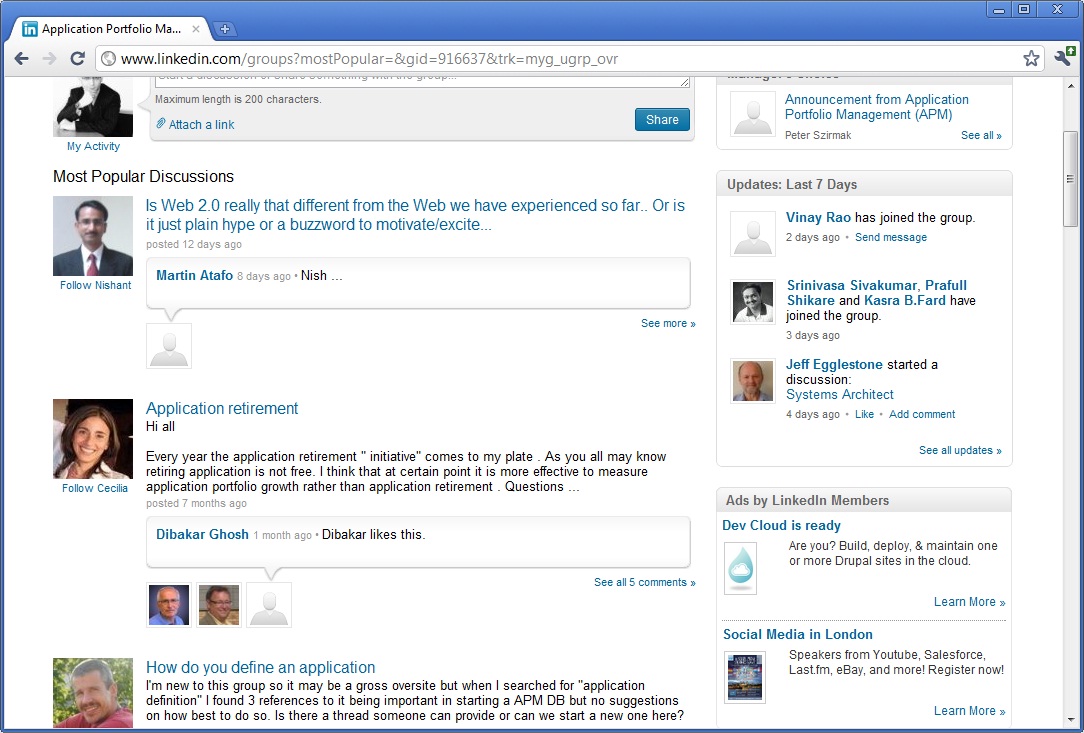
Task: Open the Dev Cloud is ready ad
Action: click(781, 526)
